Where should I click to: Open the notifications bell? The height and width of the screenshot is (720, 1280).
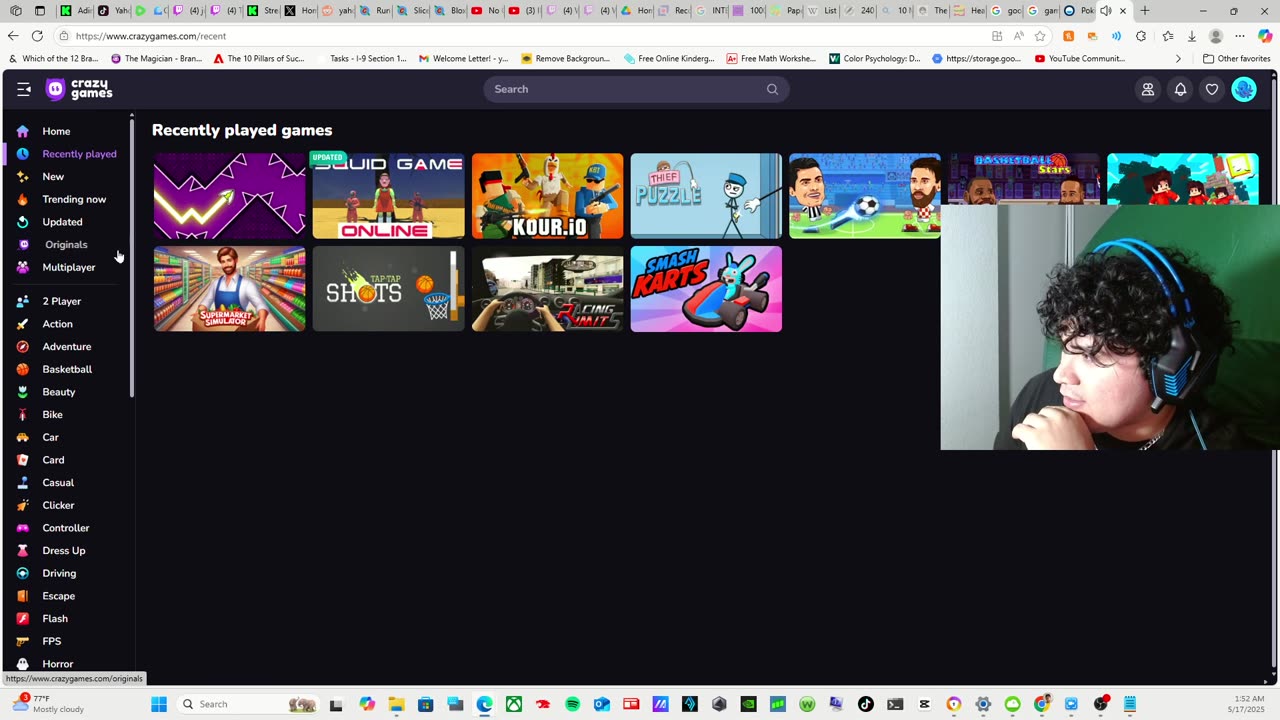1180,89
